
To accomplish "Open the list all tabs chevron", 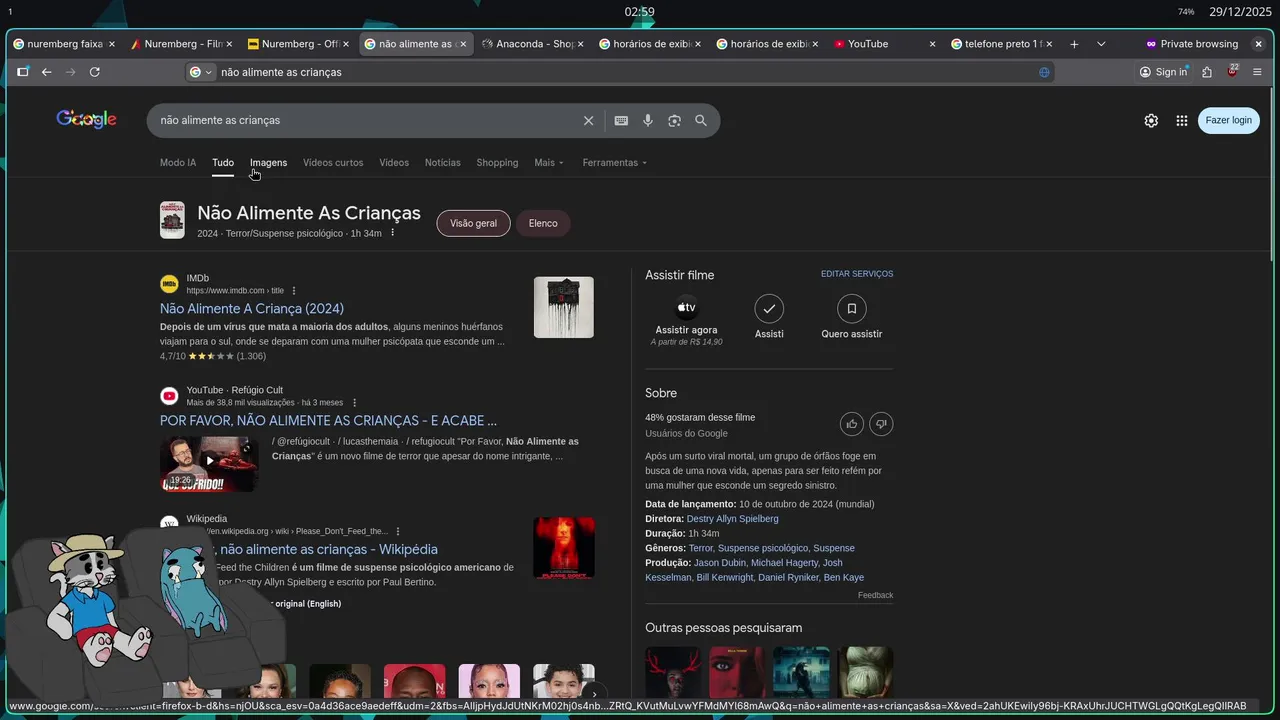I will click(x=1101, y=44).
